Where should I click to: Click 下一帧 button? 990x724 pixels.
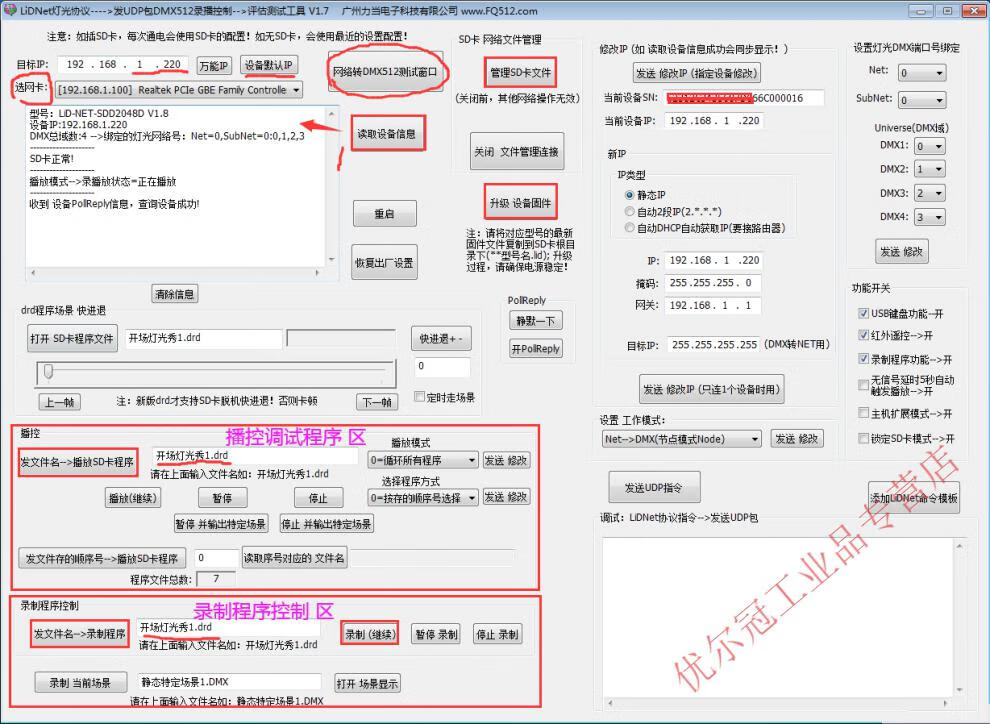click(377, 401)
